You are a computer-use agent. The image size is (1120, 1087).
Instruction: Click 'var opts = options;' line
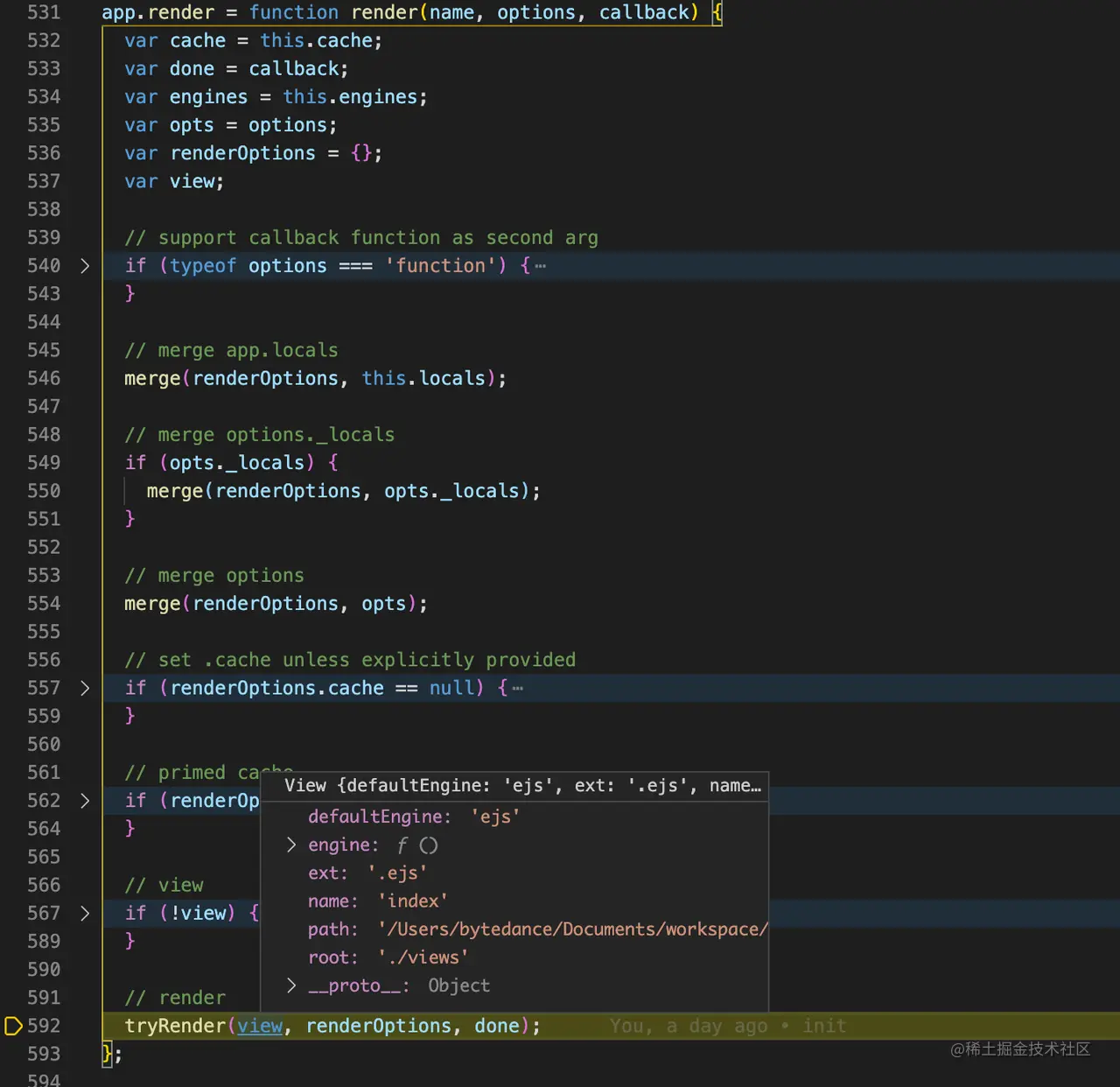230,125
